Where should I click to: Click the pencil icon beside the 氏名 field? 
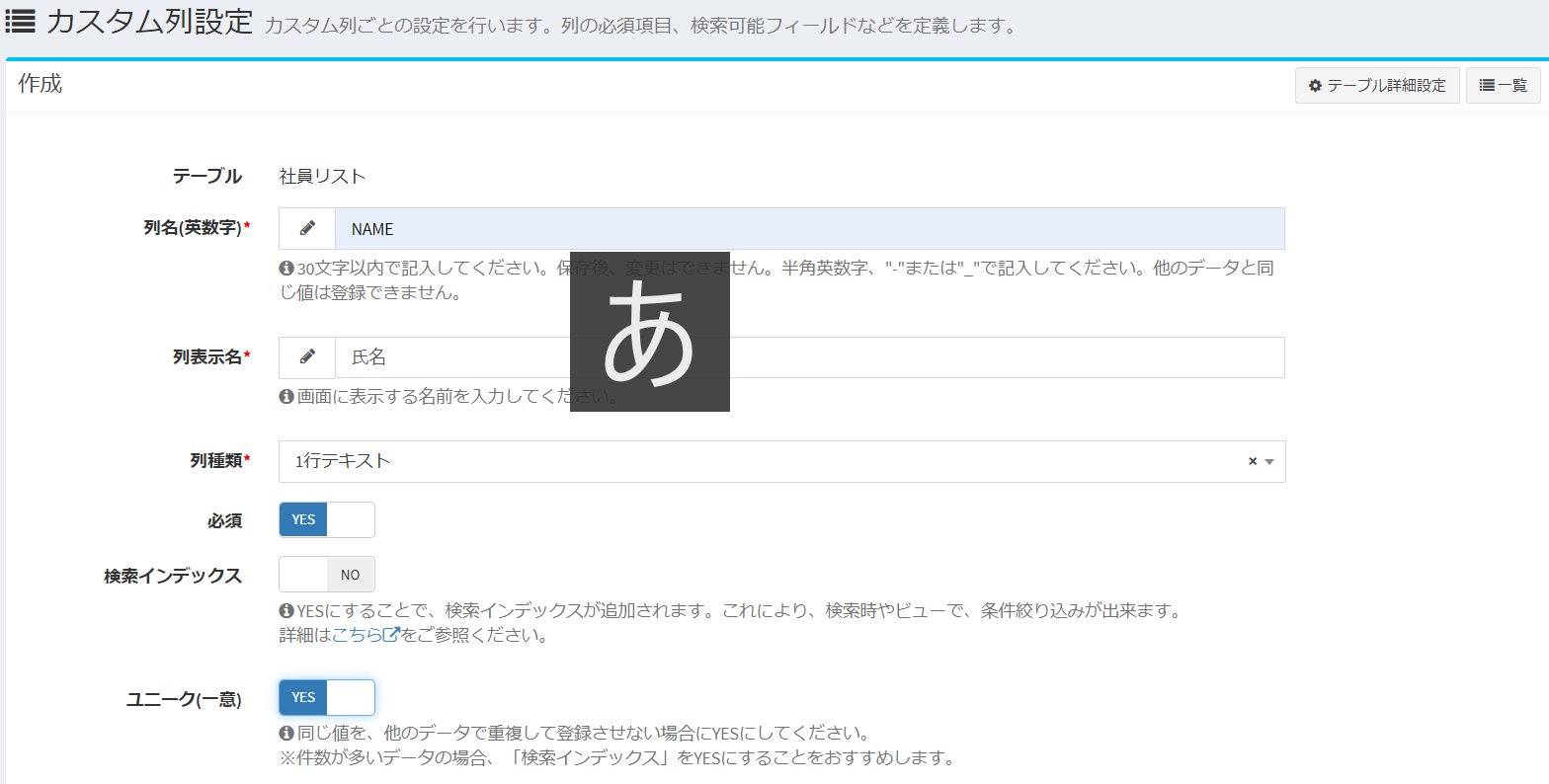tap(307, 356)
